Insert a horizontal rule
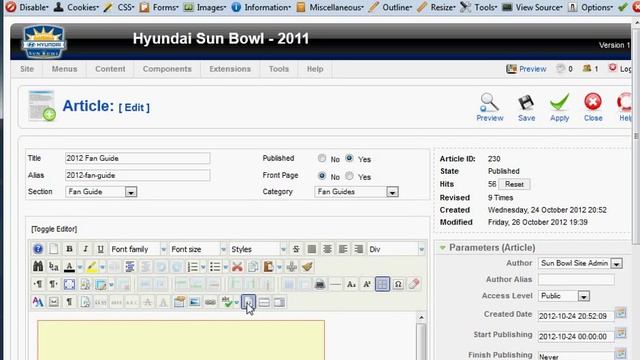The width and height of the screenshot is (640, 360). click(336, 284)
